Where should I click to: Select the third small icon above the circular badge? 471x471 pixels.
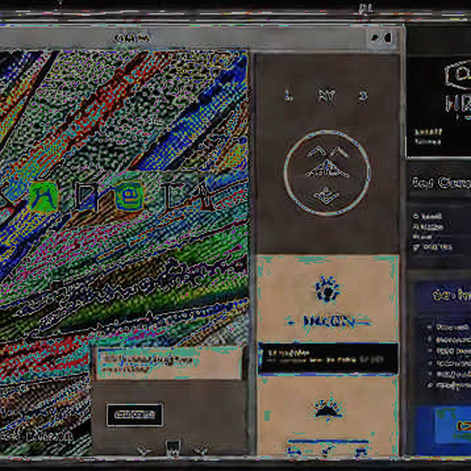click(363, 97)
